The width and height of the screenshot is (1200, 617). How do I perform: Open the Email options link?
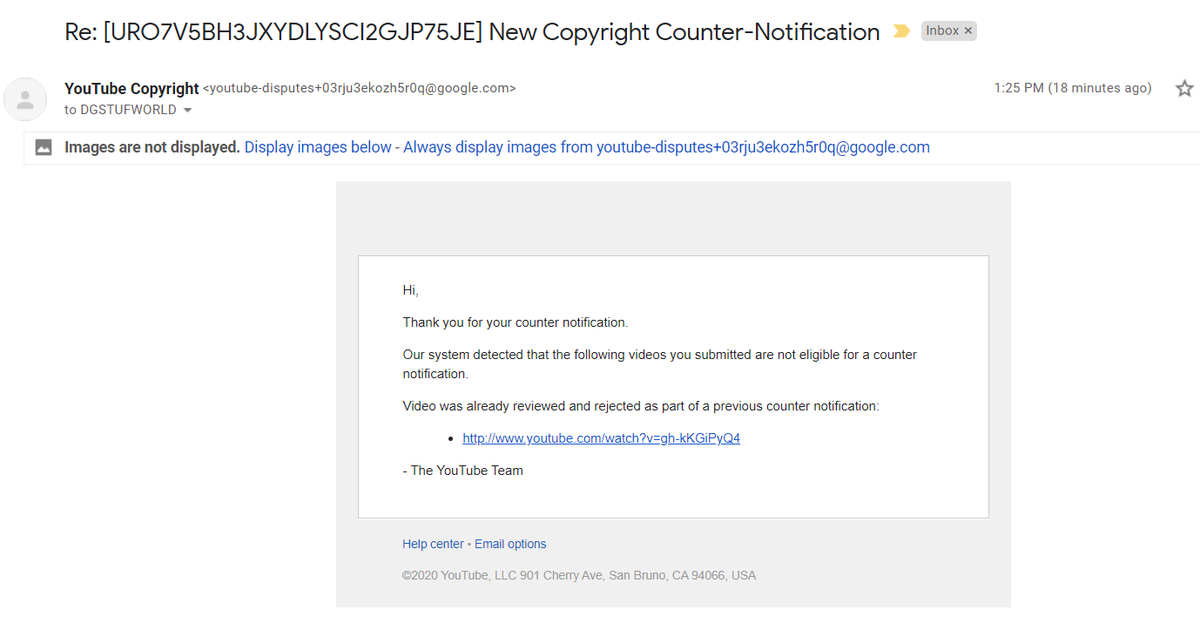click(x=510, y=544)
